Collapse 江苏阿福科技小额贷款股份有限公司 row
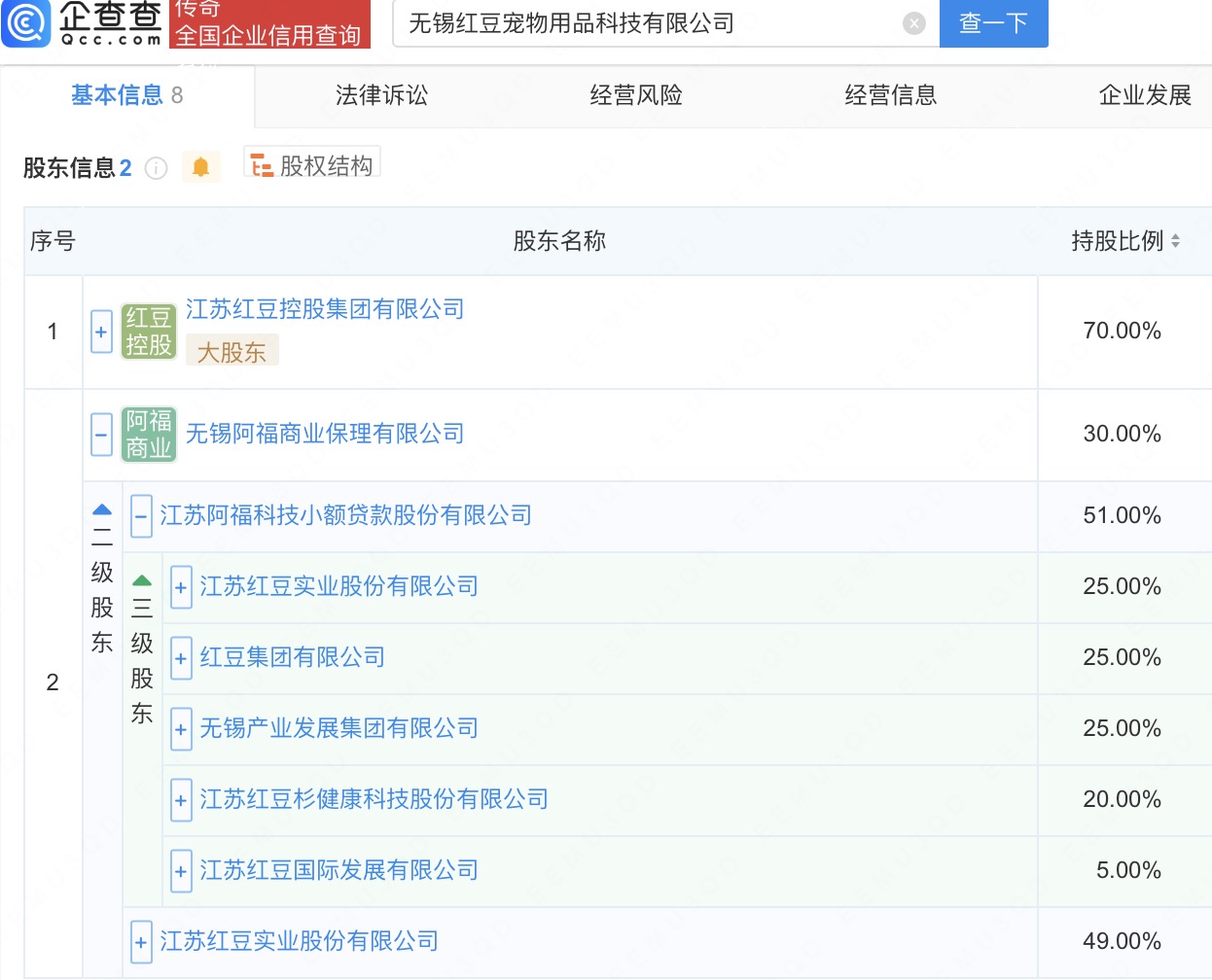1212x980 pixels. [141, 515]
